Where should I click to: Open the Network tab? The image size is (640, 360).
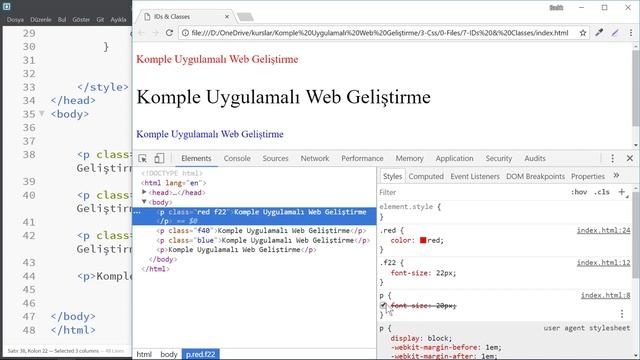315,158
